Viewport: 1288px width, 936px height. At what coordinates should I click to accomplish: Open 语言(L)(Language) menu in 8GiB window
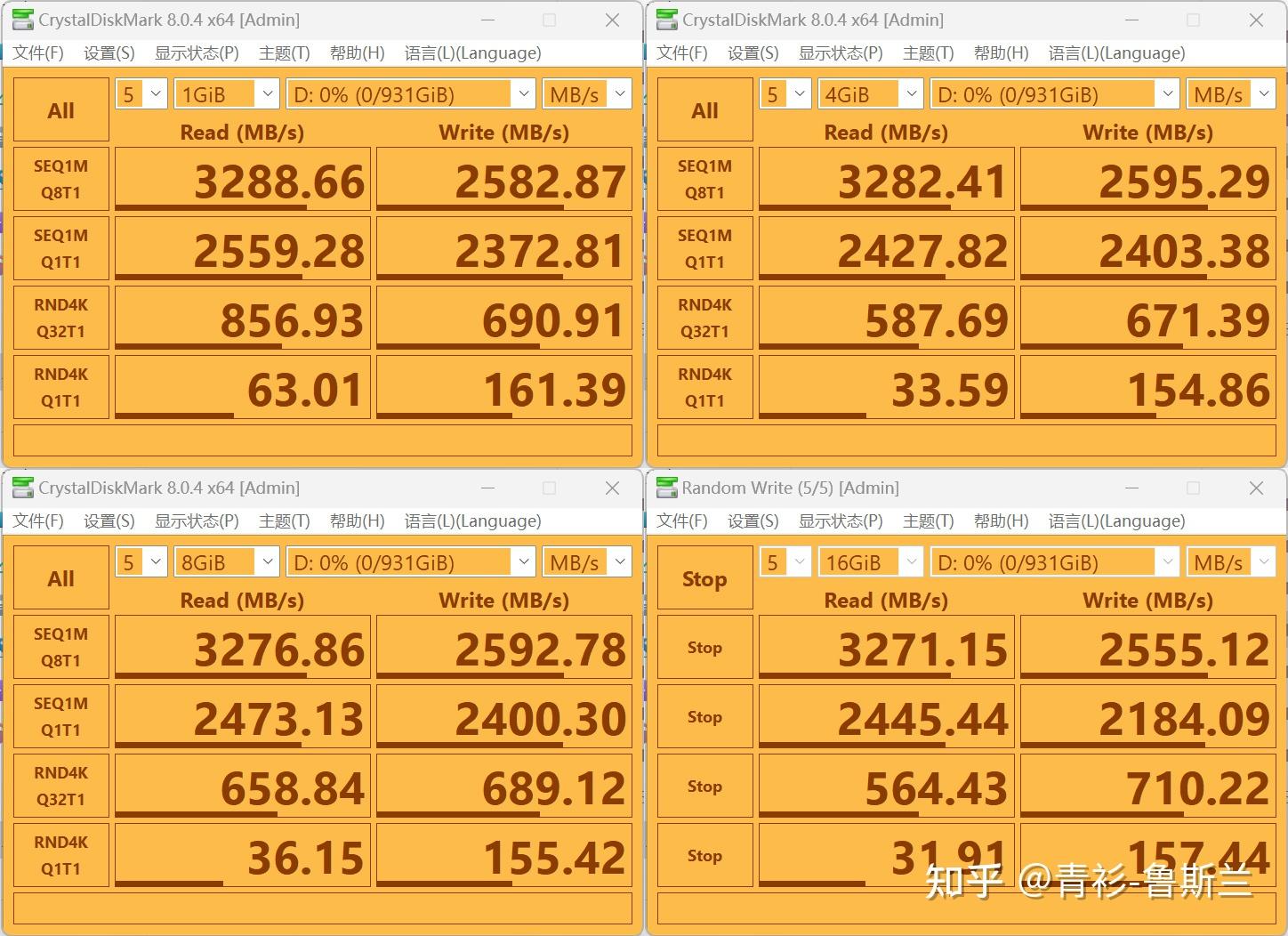coord(472,521)
